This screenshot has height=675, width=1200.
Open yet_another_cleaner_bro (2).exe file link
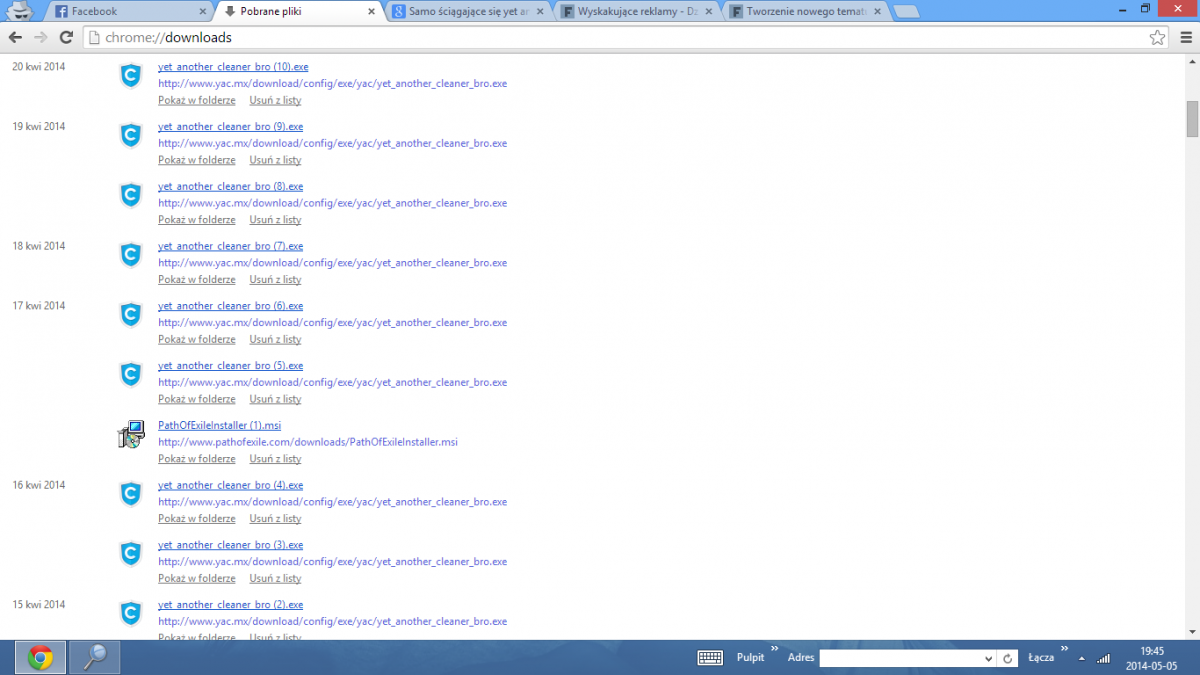[230, 605]
